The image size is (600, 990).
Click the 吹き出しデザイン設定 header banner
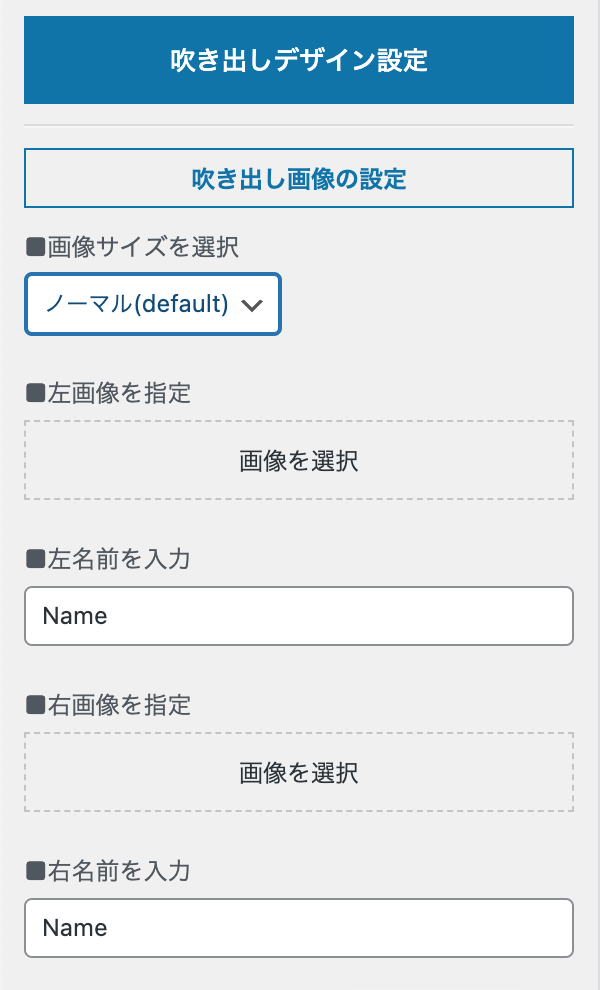[x=298, y=59]
